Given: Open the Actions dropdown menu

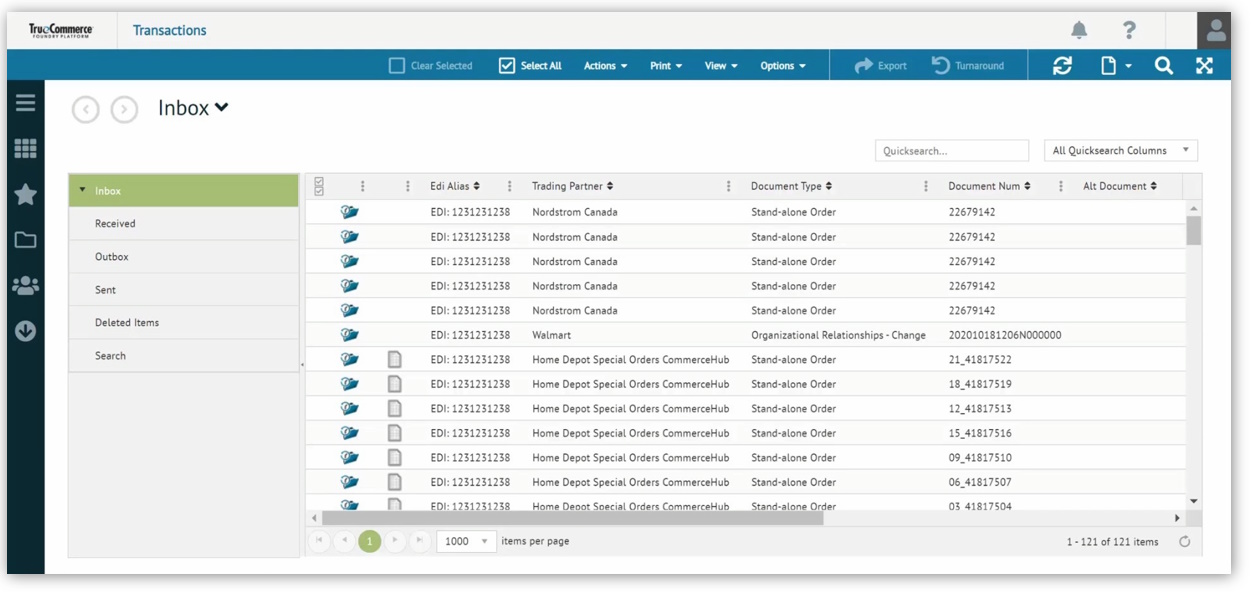Looking at the screenshot, I should click(605, 66).
